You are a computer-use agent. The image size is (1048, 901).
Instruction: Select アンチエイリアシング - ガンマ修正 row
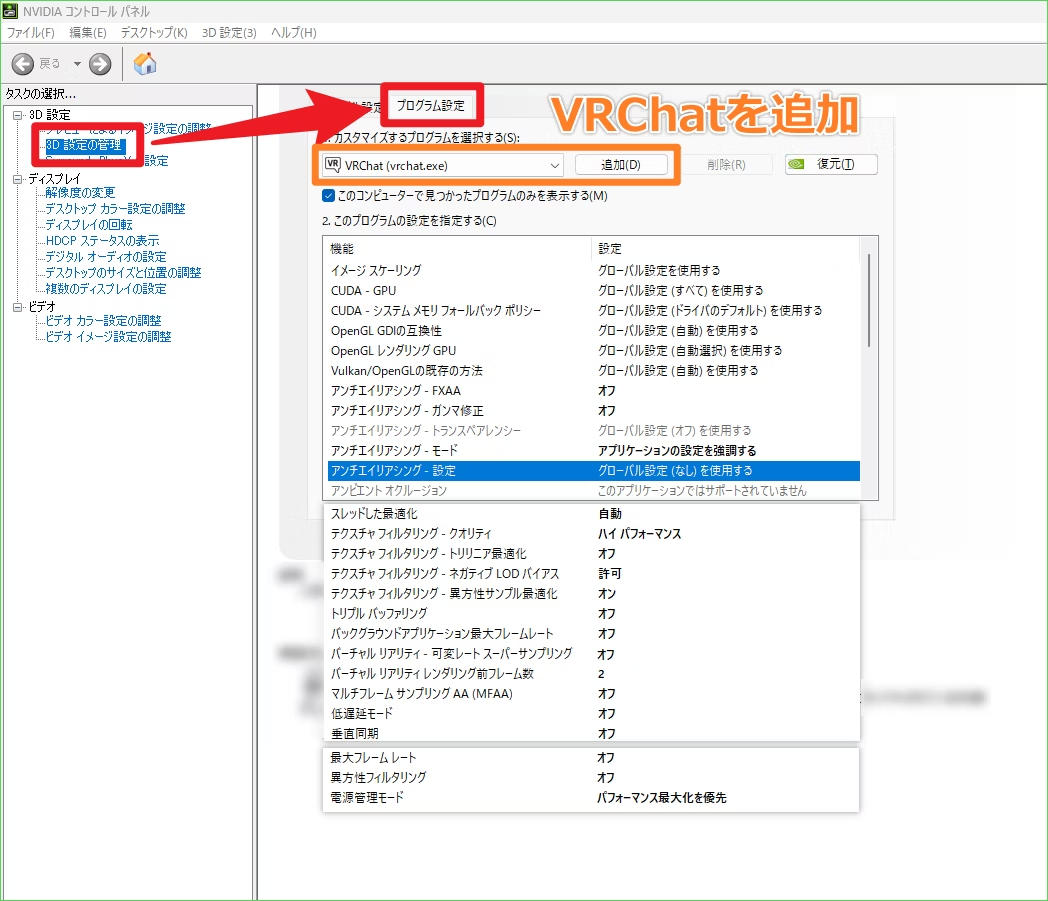[594, 411]
